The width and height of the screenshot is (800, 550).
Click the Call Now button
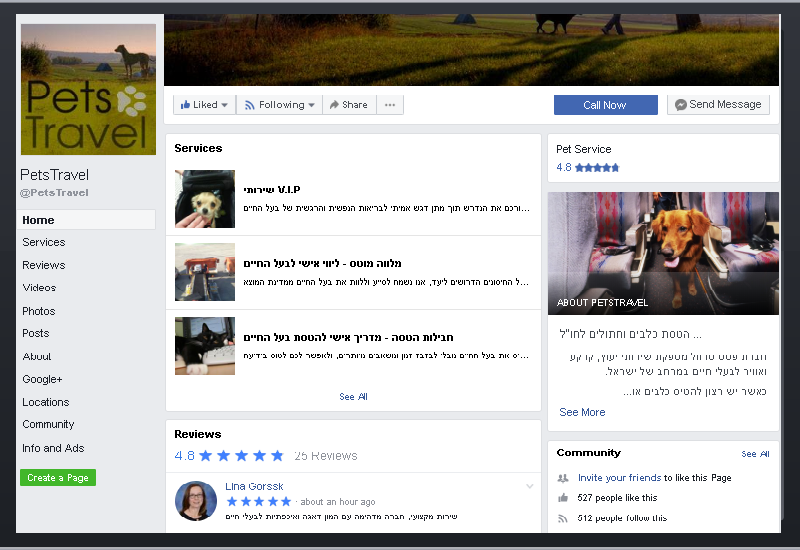click(x=606, y=105)
